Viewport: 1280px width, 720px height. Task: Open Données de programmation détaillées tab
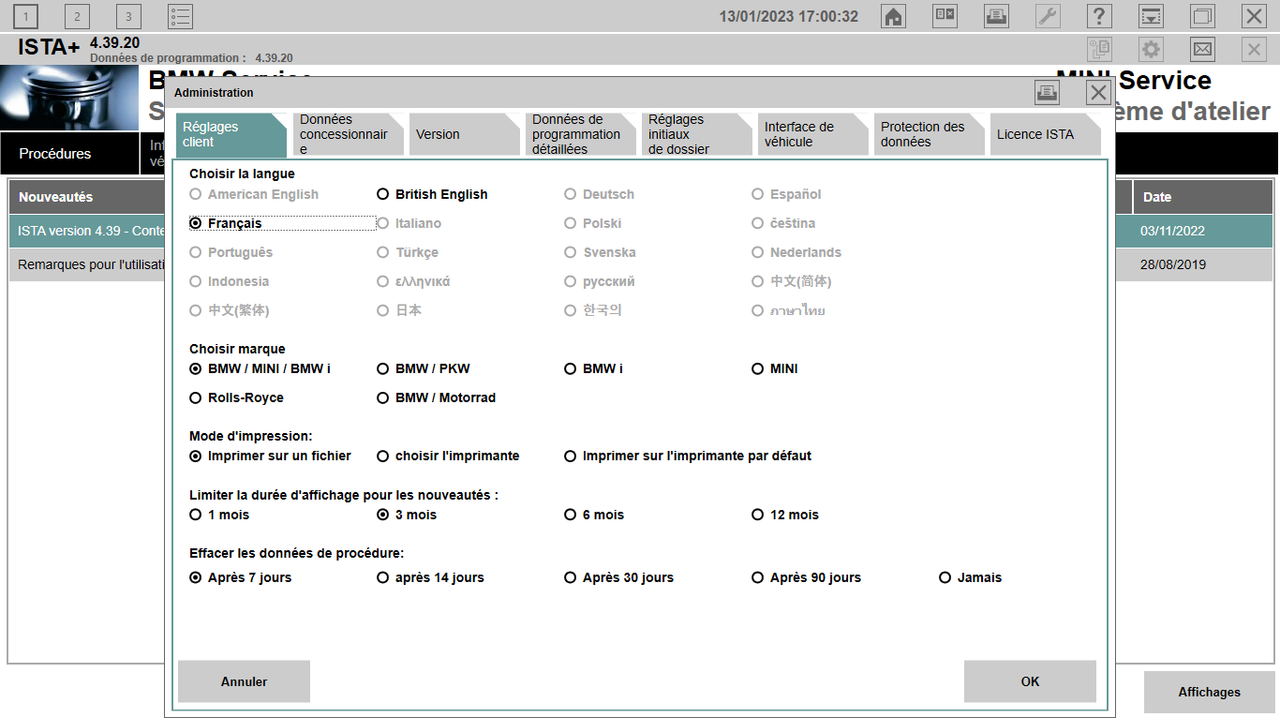coord(580,134)
